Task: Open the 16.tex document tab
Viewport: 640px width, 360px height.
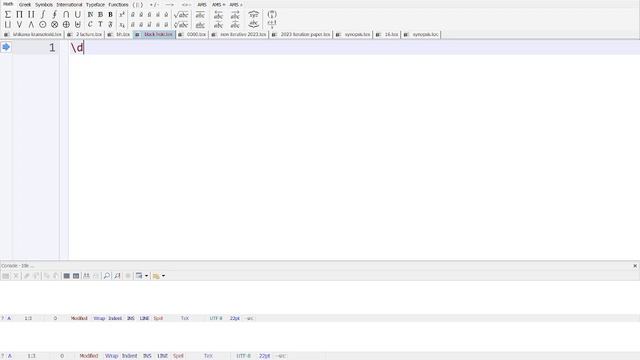Action: pos(387,34)
